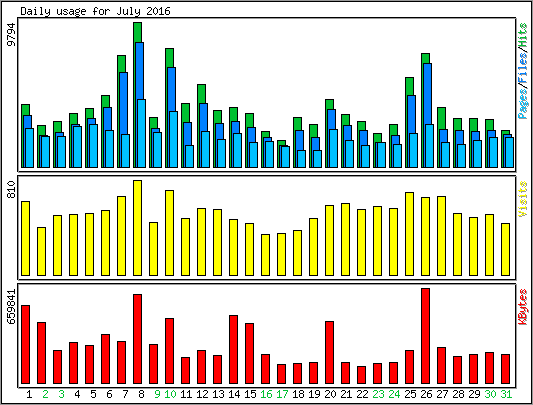Click green day label 10 on the axis
The height and width of the screenshot is (405, 533).
170,394
